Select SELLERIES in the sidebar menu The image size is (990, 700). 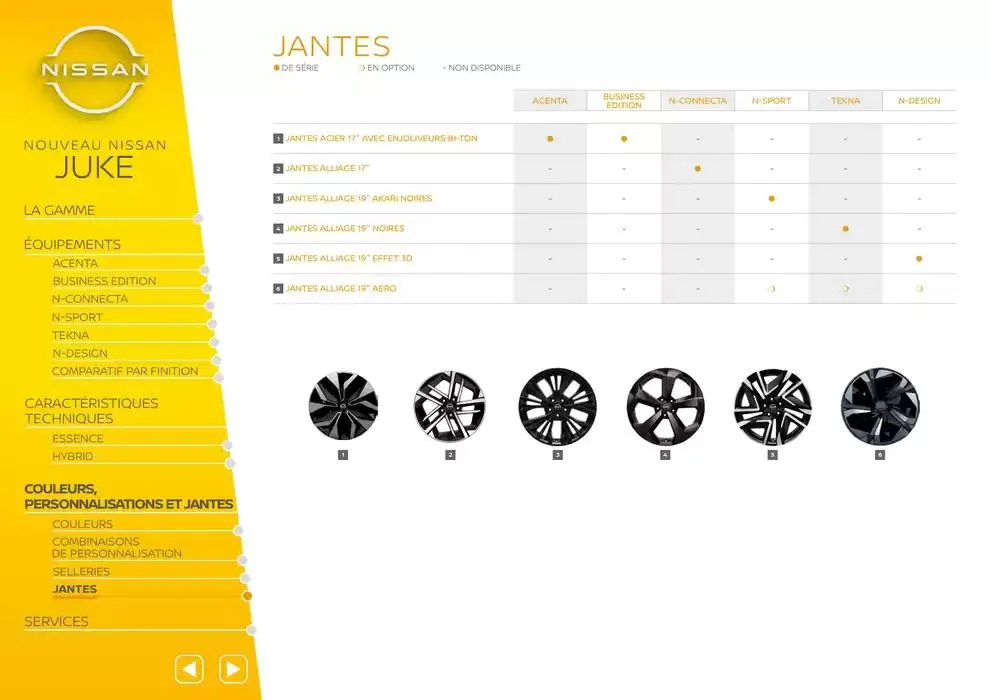(80, 571)
